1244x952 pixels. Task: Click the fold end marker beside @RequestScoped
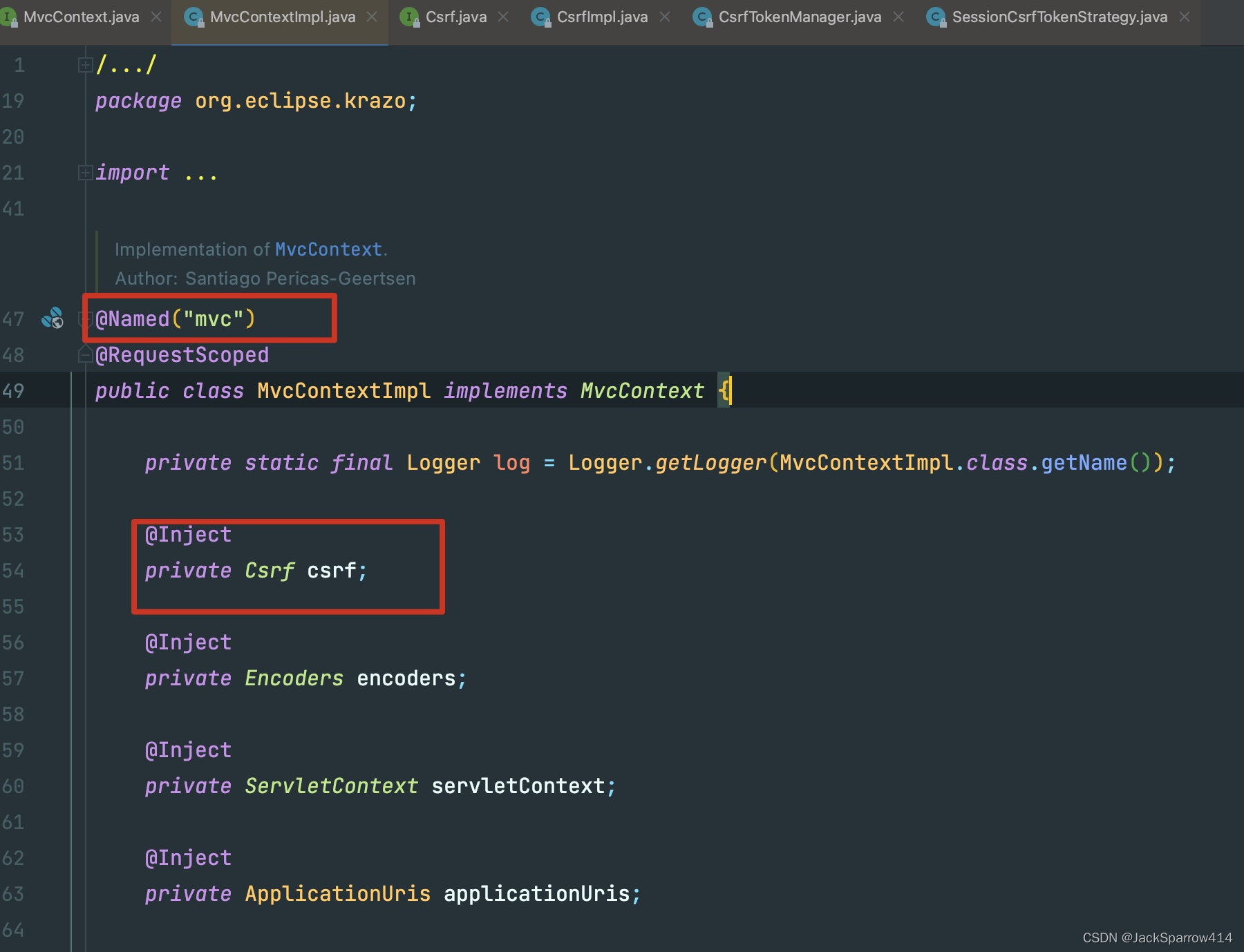click(85, 355)
